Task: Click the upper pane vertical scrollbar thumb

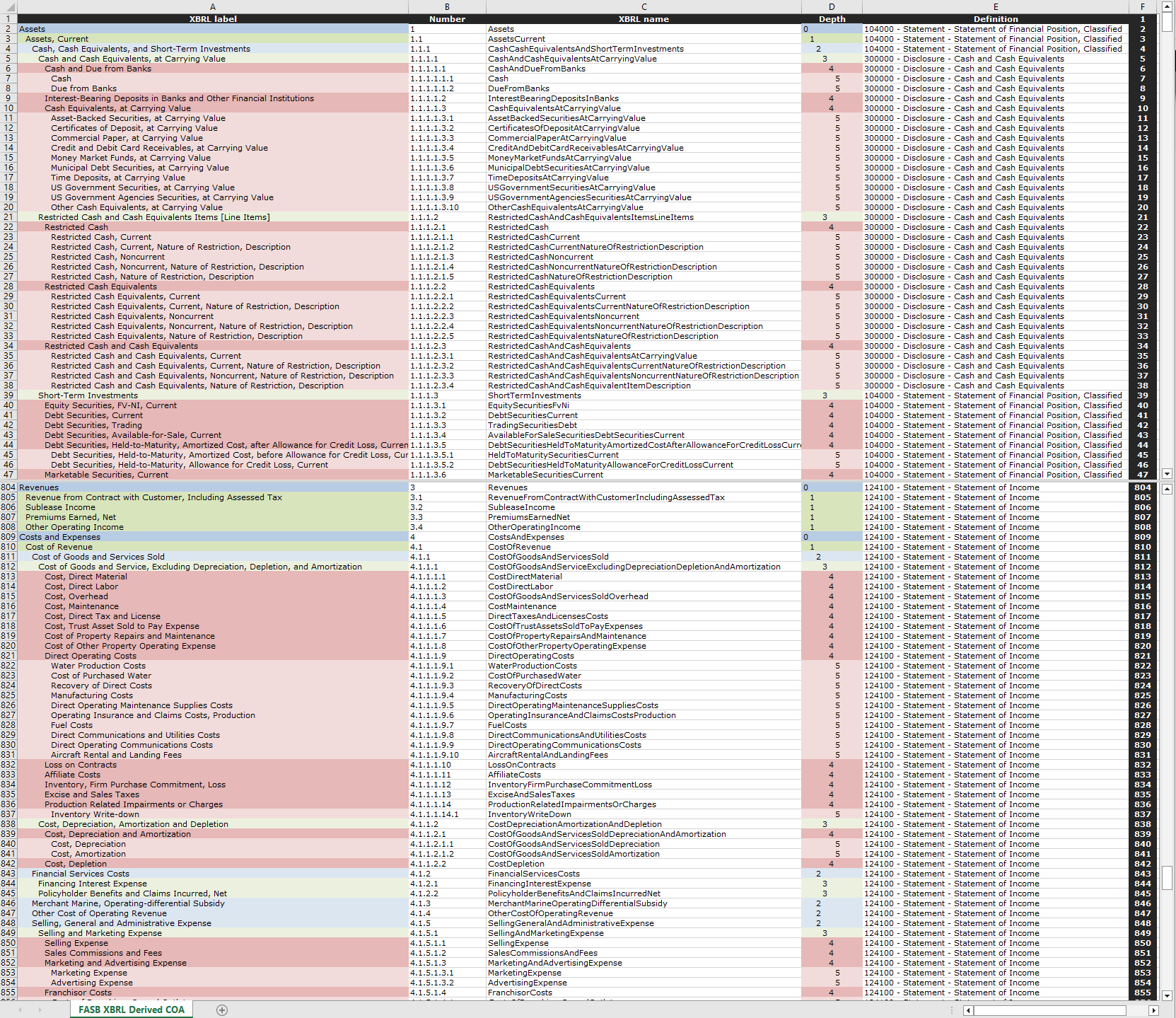Action: click(x=1168, y=22)
